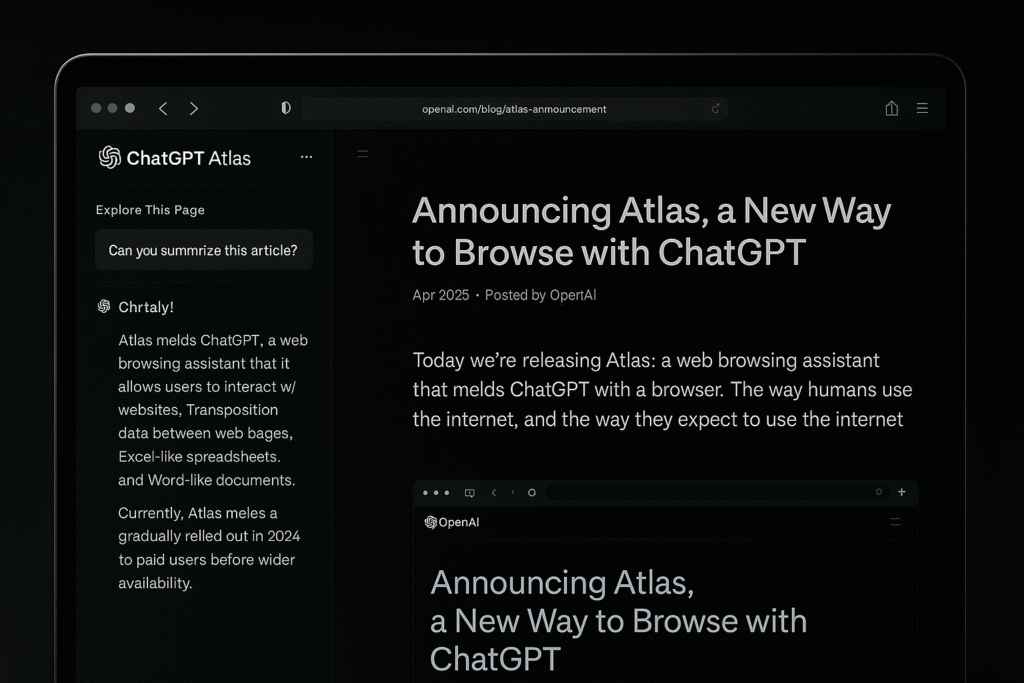The width and height of the screenshot is (1024, 683).
Task: Click the address bar showing atlas-announcement URL
Action: (x=514, y=109)
